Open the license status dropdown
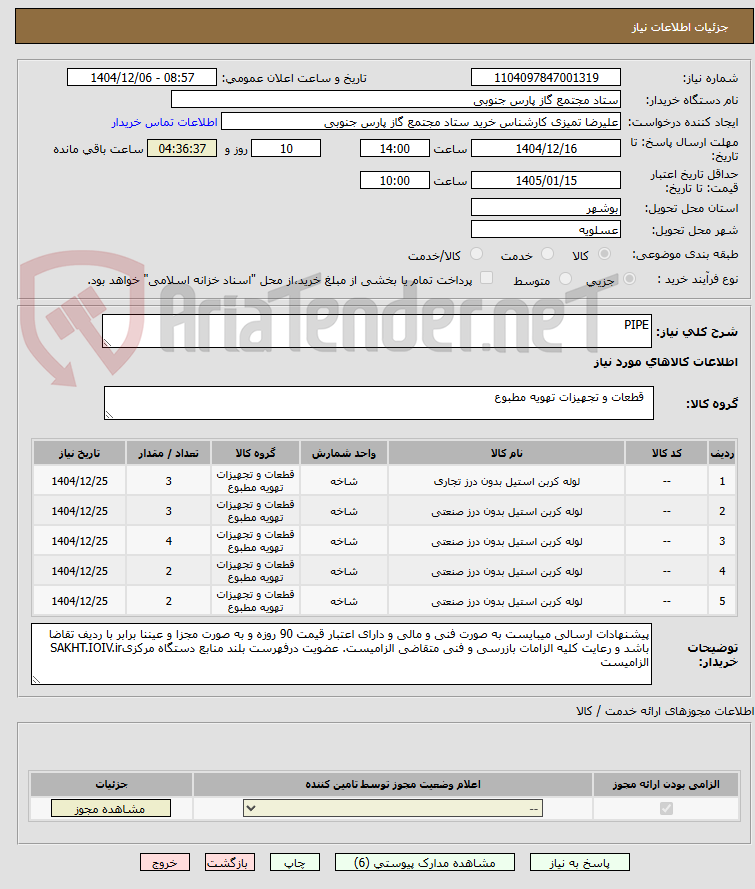The width and height of the screenshot is (755, 889). pos(393,808)
